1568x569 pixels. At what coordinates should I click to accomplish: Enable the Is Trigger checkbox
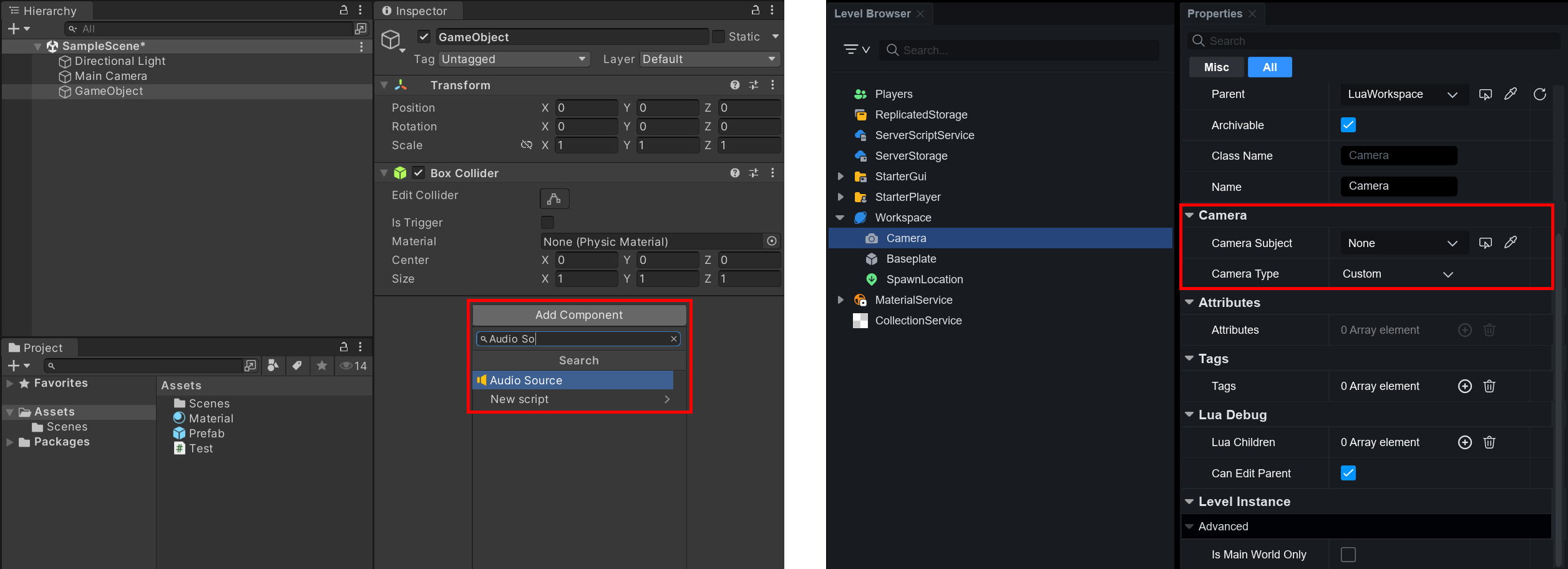pyautogui.click(x=547, y=223)
